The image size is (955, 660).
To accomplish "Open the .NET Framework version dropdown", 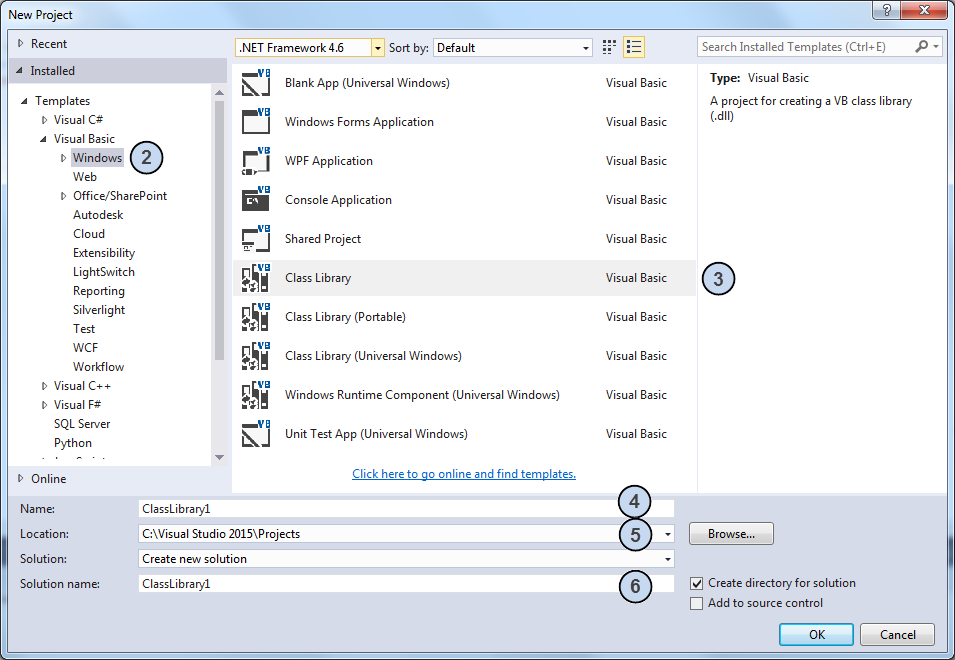I will pos(378,47).
